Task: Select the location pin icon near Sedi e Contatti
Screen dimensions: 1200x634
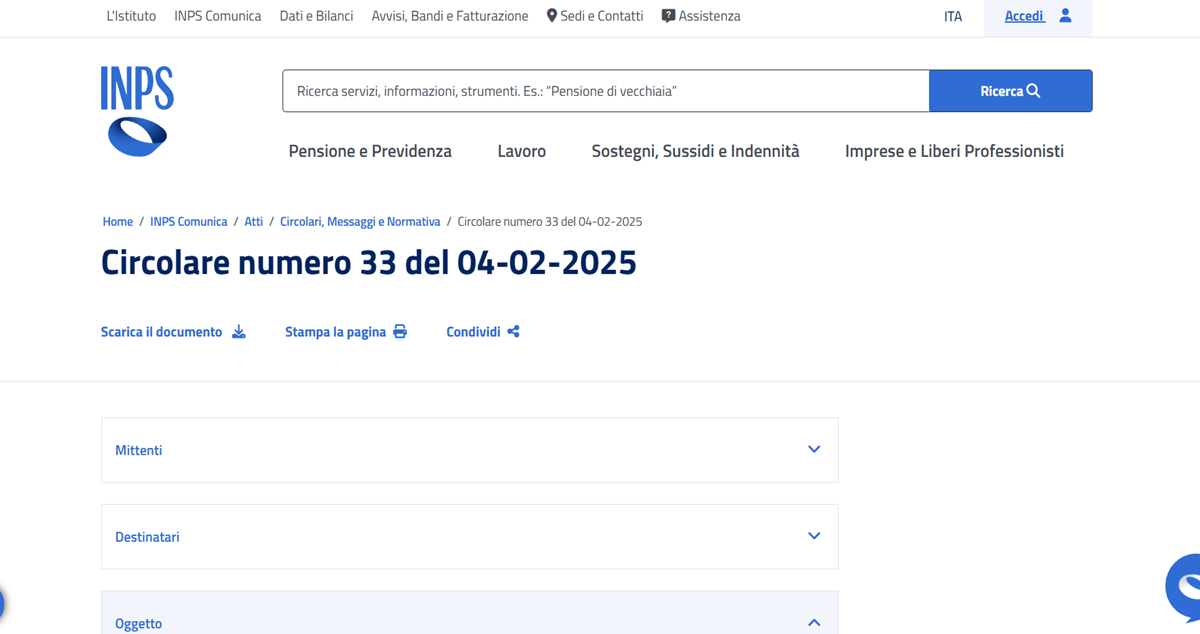Action: (x=550, y=15)
